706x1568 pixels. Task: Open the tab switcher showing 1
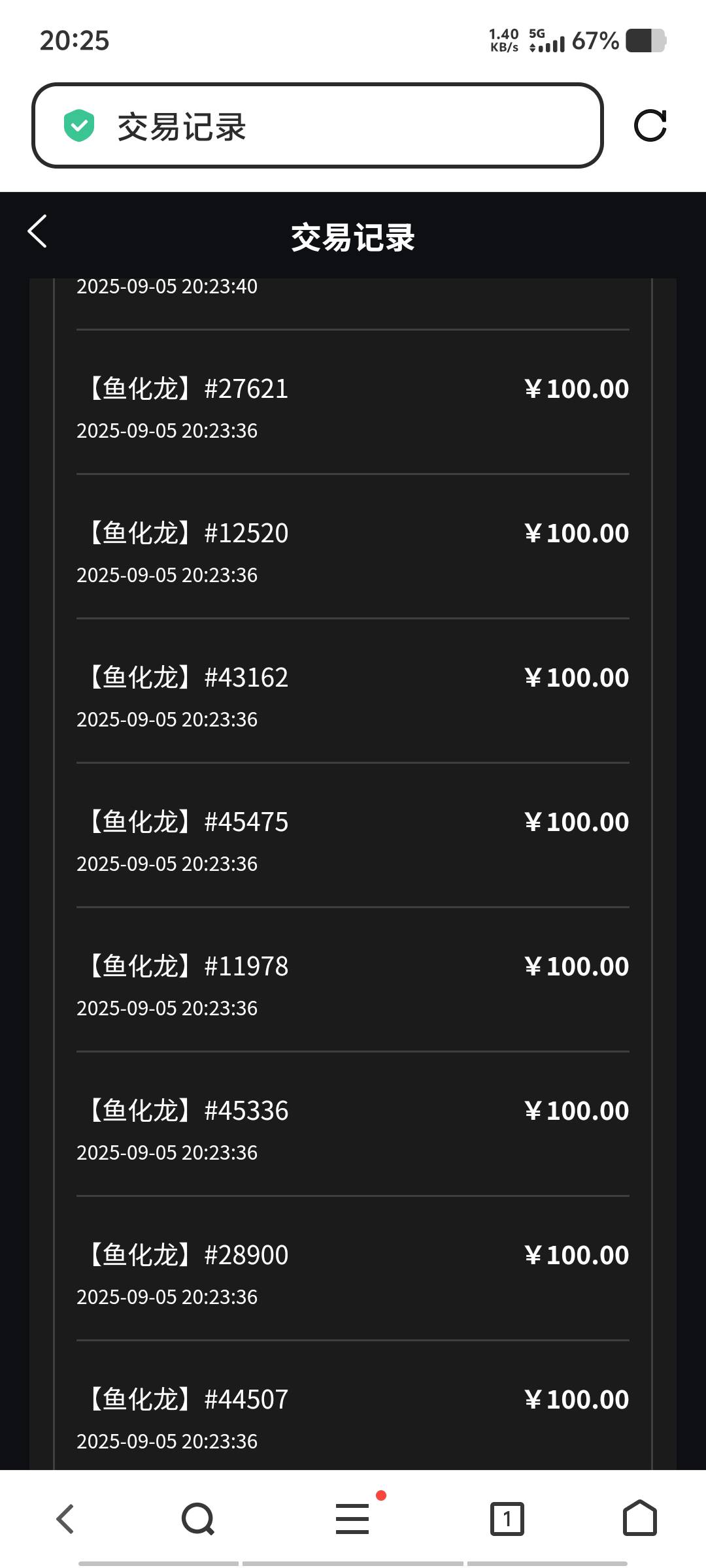tap(507, 1518)
